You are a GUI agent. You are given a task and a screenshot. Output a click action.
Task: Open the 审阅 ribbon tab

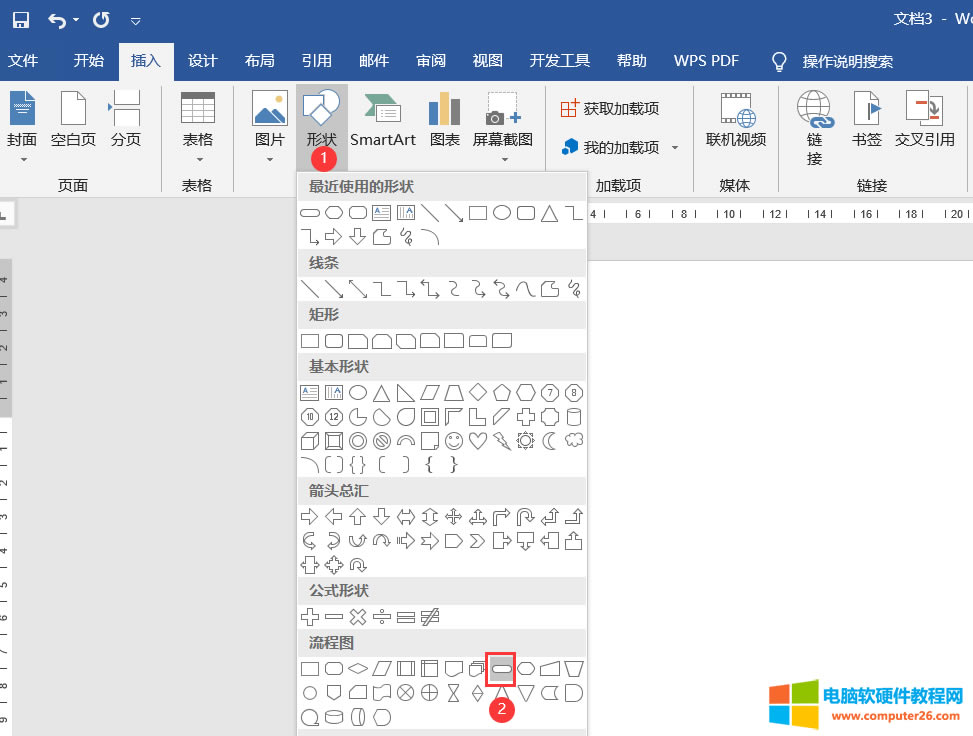tap(430, 61)
